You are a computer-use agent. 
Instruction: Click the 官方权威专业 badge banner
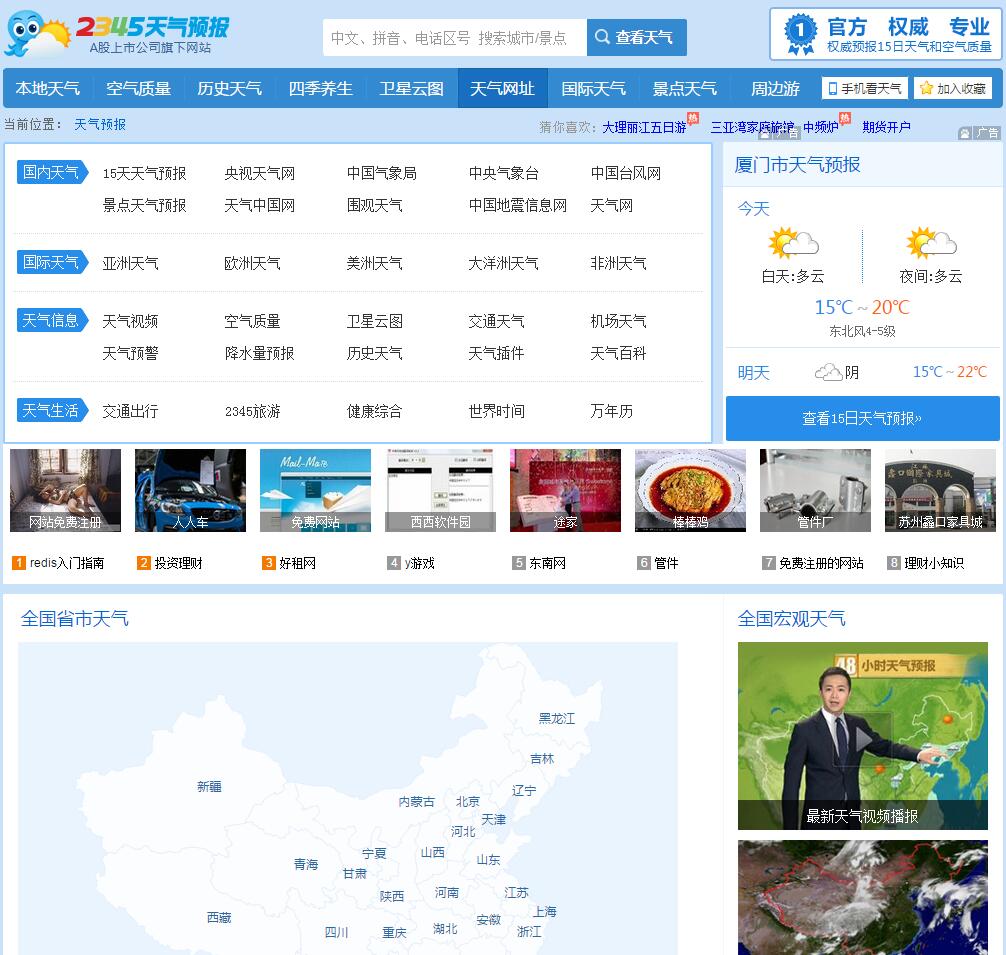point(885,34)
